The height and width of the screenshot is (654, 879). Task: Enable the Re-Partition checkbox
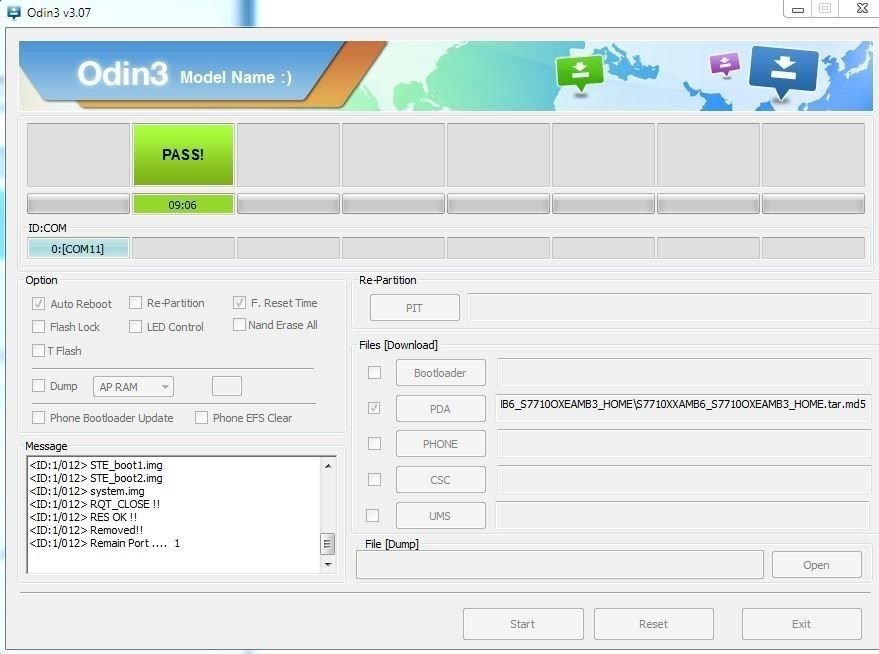tap(135, 303)
